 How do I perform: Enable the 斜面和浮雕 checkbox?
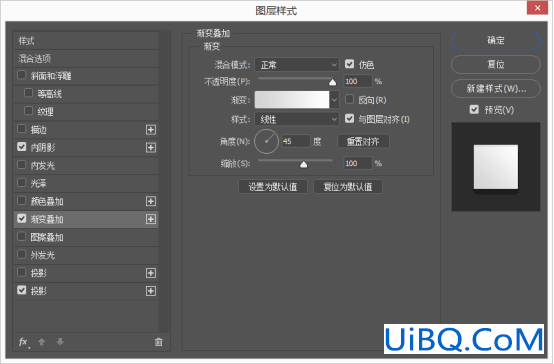(x=22, y=75)
